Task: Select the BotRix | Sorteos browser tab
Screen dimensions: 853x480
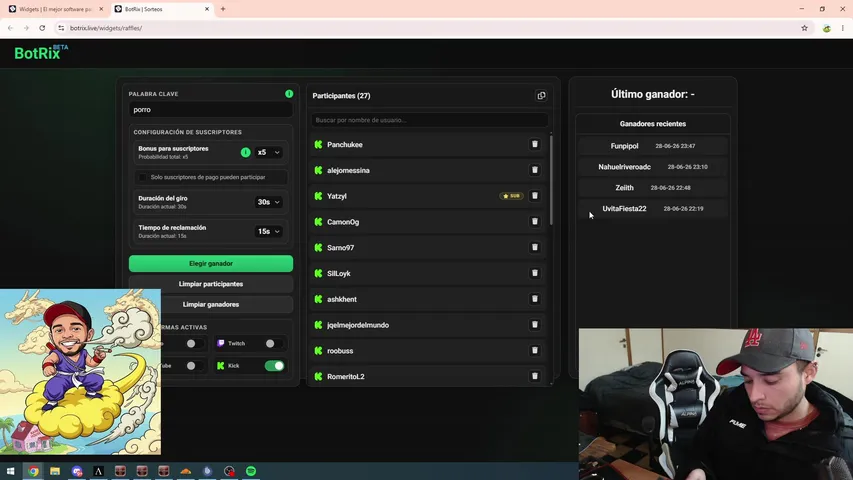Action: coord(160,9)
